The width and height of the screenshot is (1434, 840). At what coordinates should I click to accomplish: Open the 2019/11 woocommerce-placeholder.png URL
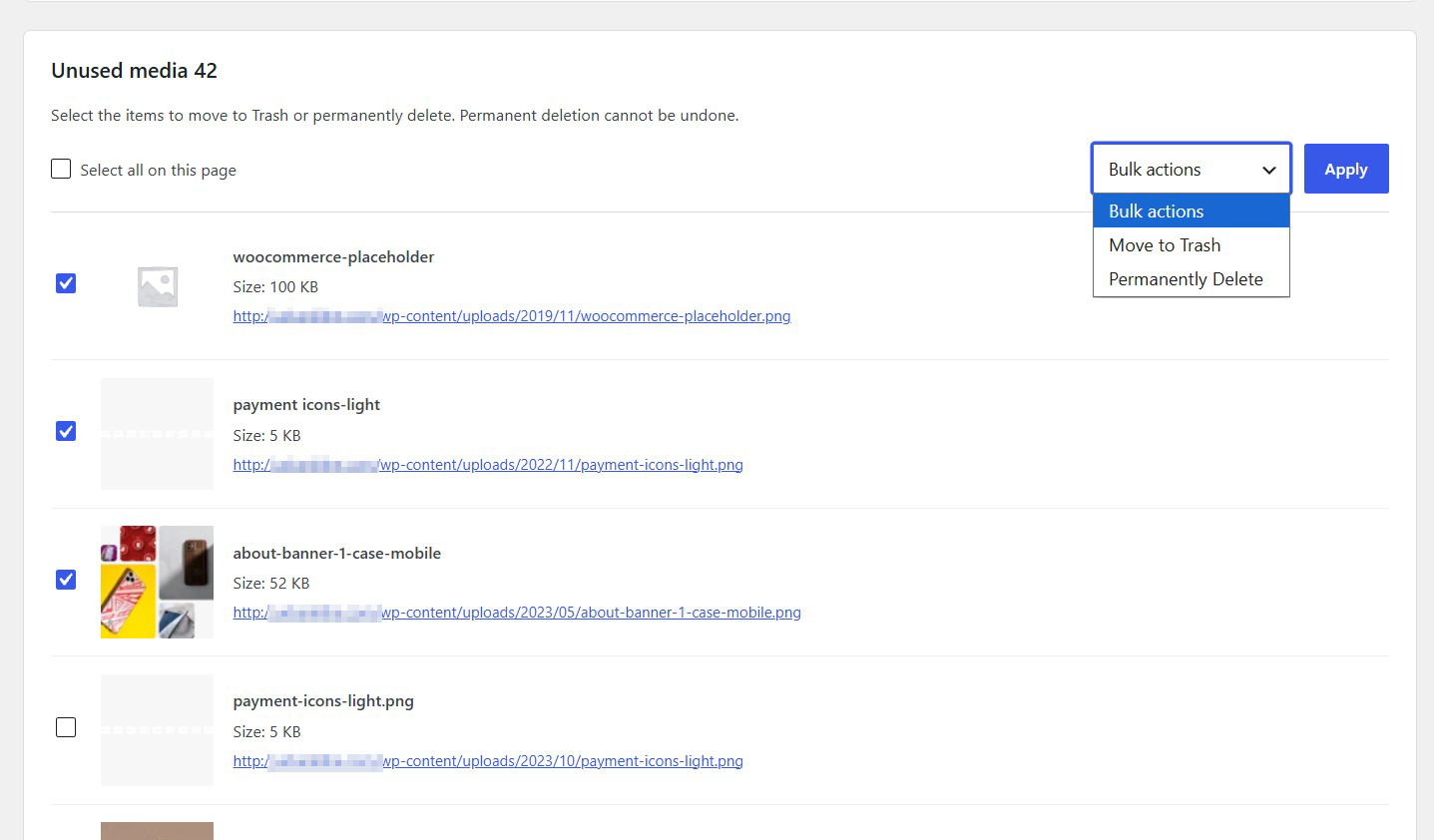coord(512,316)
